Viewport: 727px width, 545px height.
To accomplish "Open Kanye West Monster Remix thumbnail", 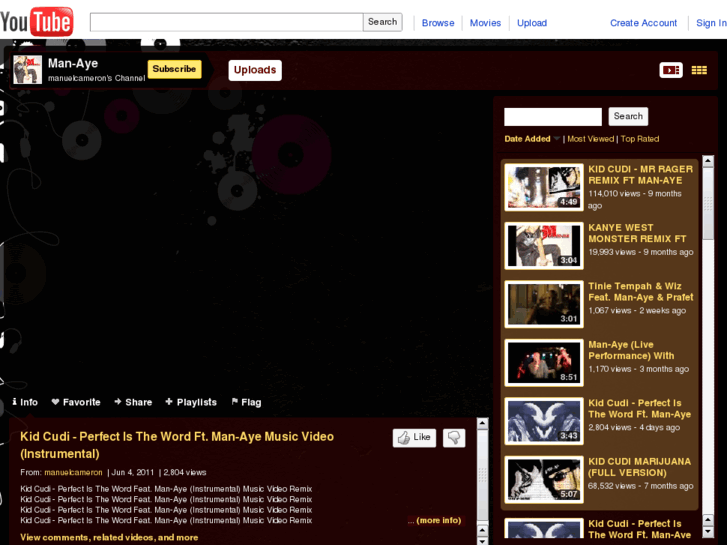I will tap(544, 245).
